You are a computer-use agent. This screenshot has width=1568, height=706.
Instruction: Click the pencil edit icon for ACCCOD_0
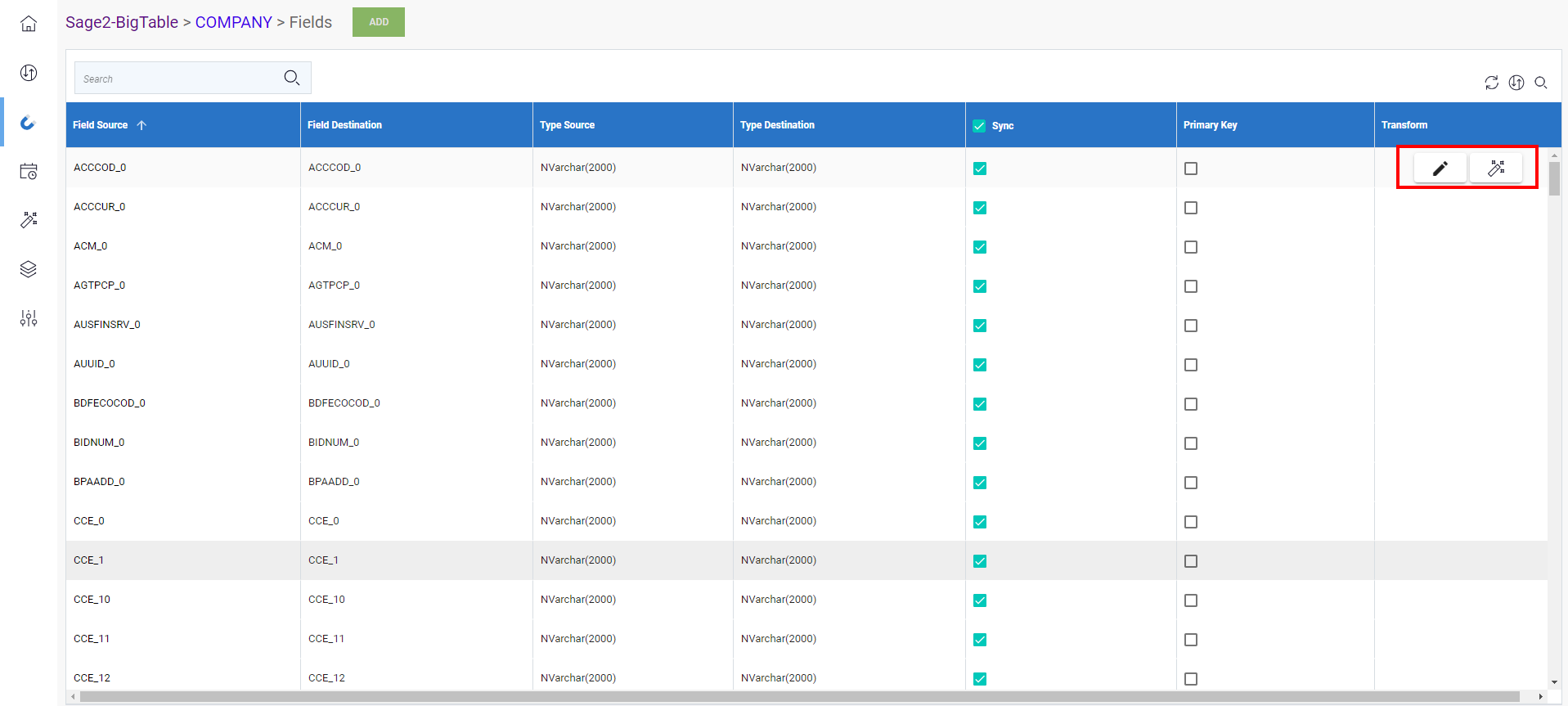click(1440, 169)
